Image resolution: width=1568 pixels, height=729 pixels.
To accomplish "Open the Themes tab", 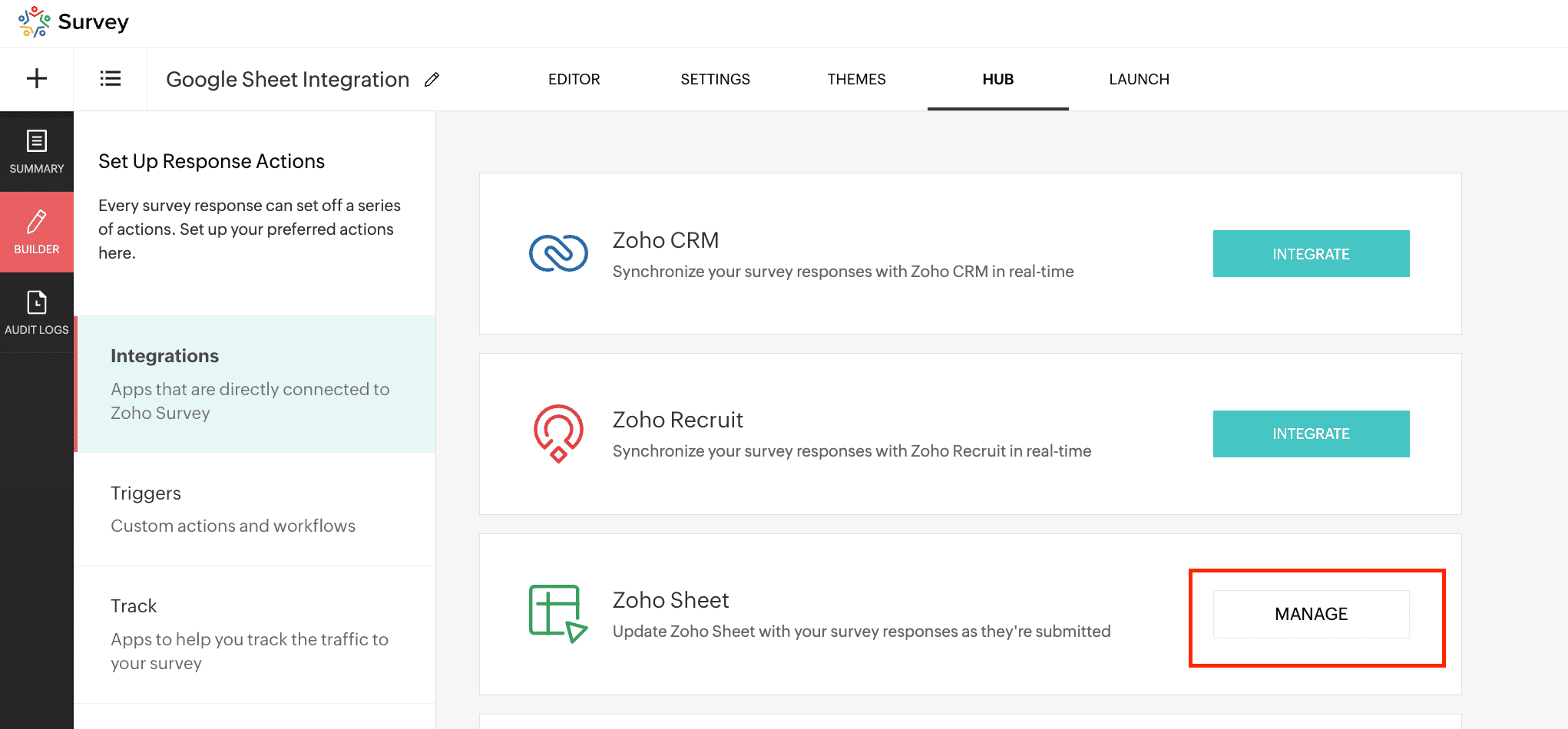I will click(857, 79).
